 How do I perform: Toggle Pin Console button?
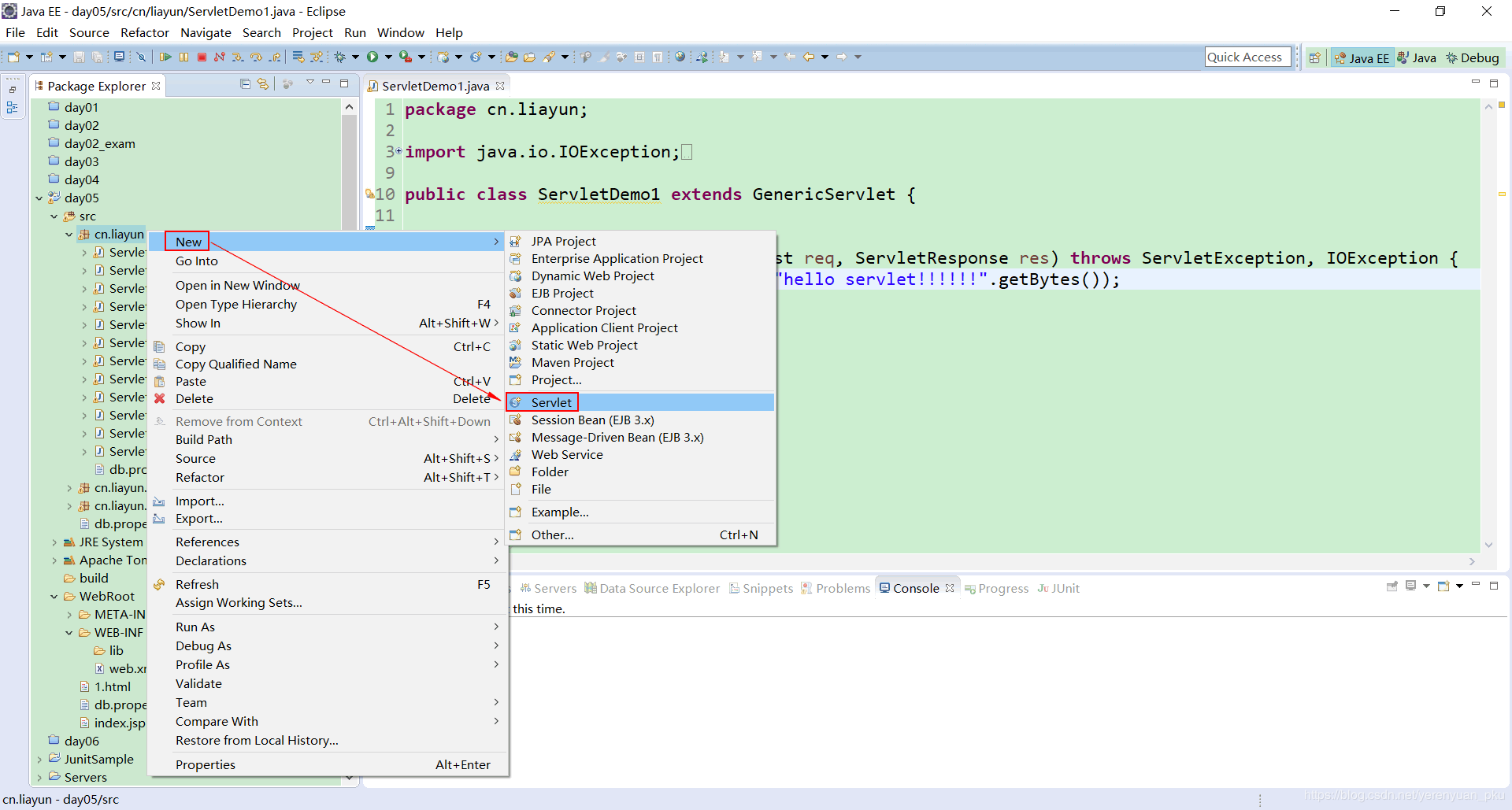1392,586
